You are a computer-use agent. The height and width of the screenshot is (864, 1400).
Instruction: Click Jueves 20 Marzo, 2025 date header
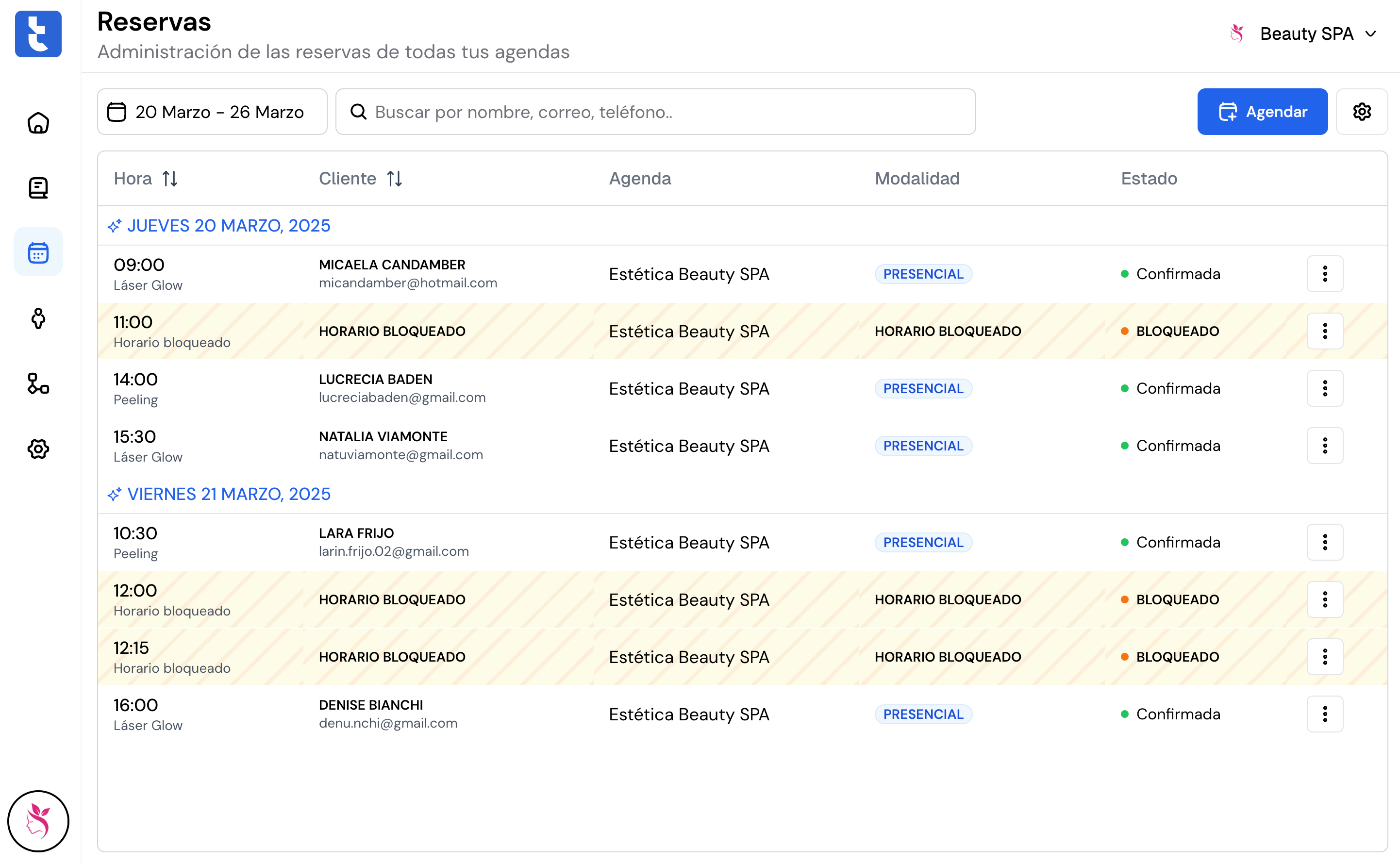(228, 226)
